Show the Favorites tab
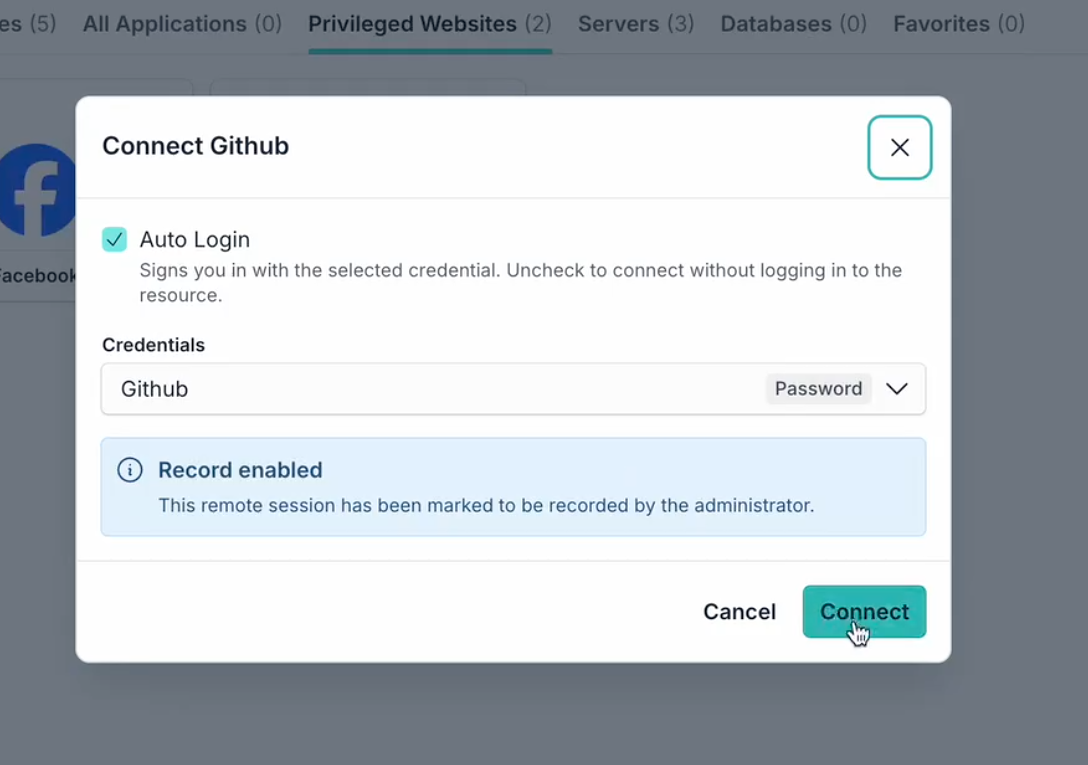This screenshot has height=765, width=1088. point(959,24)
